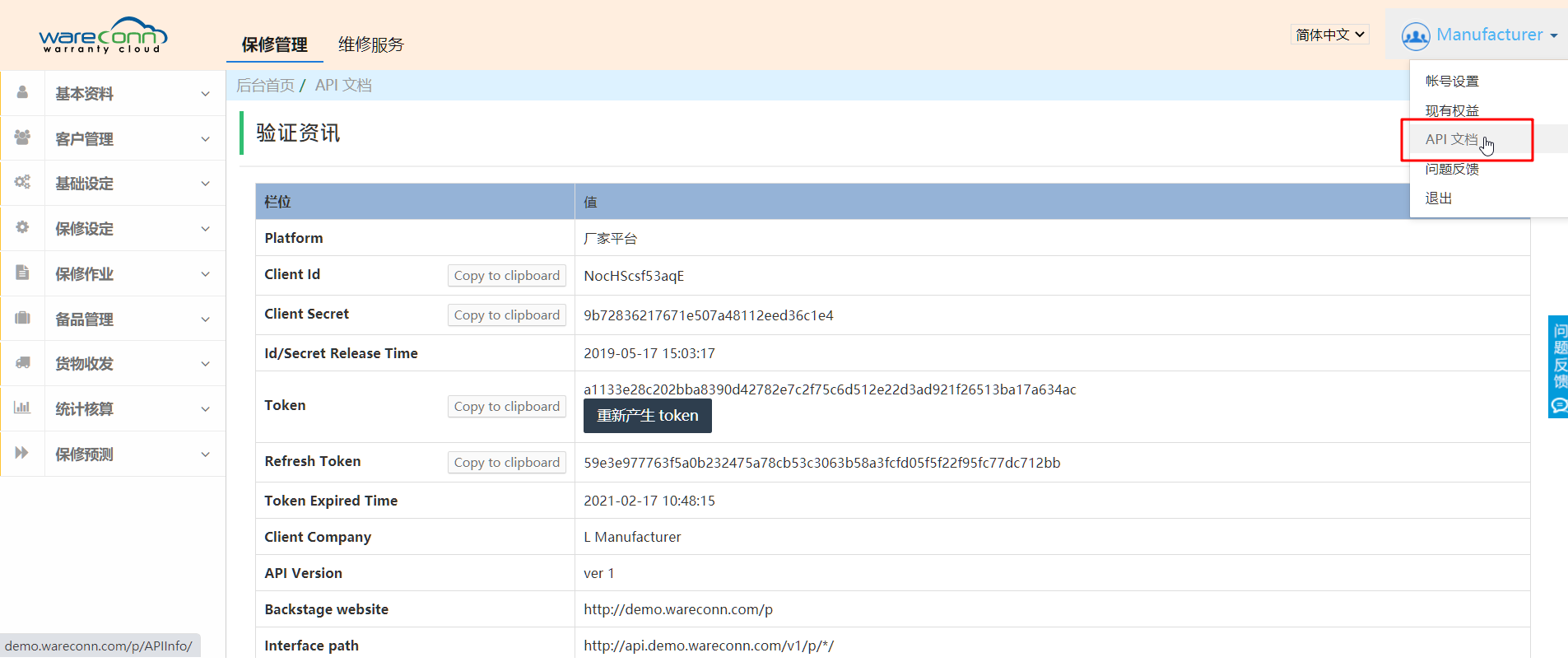Expand the 基本资料 sidebar section chevron
The image size is (1568, 662).
pos(205,94)
